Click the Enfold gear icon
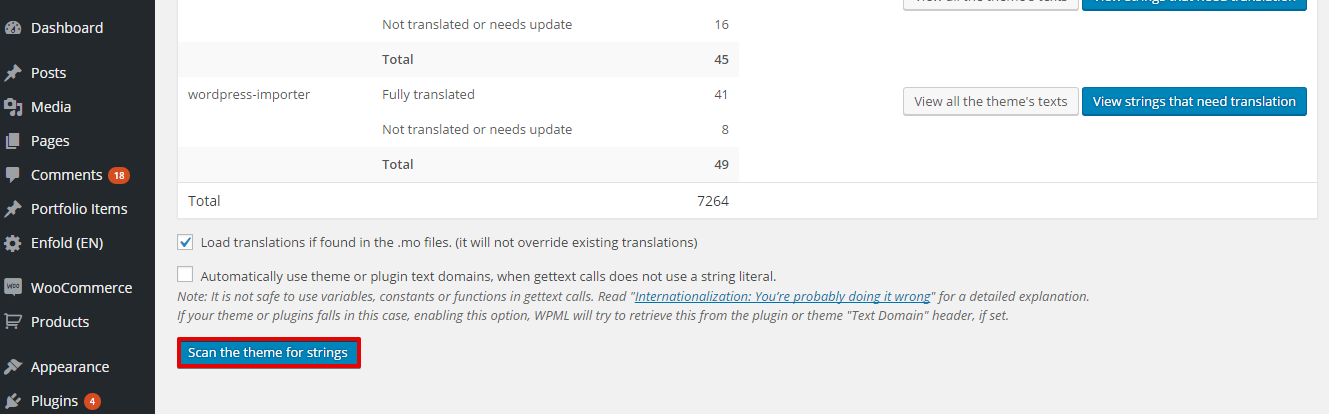The width and height of the screenshot is (1329, 414). point(13,243)
